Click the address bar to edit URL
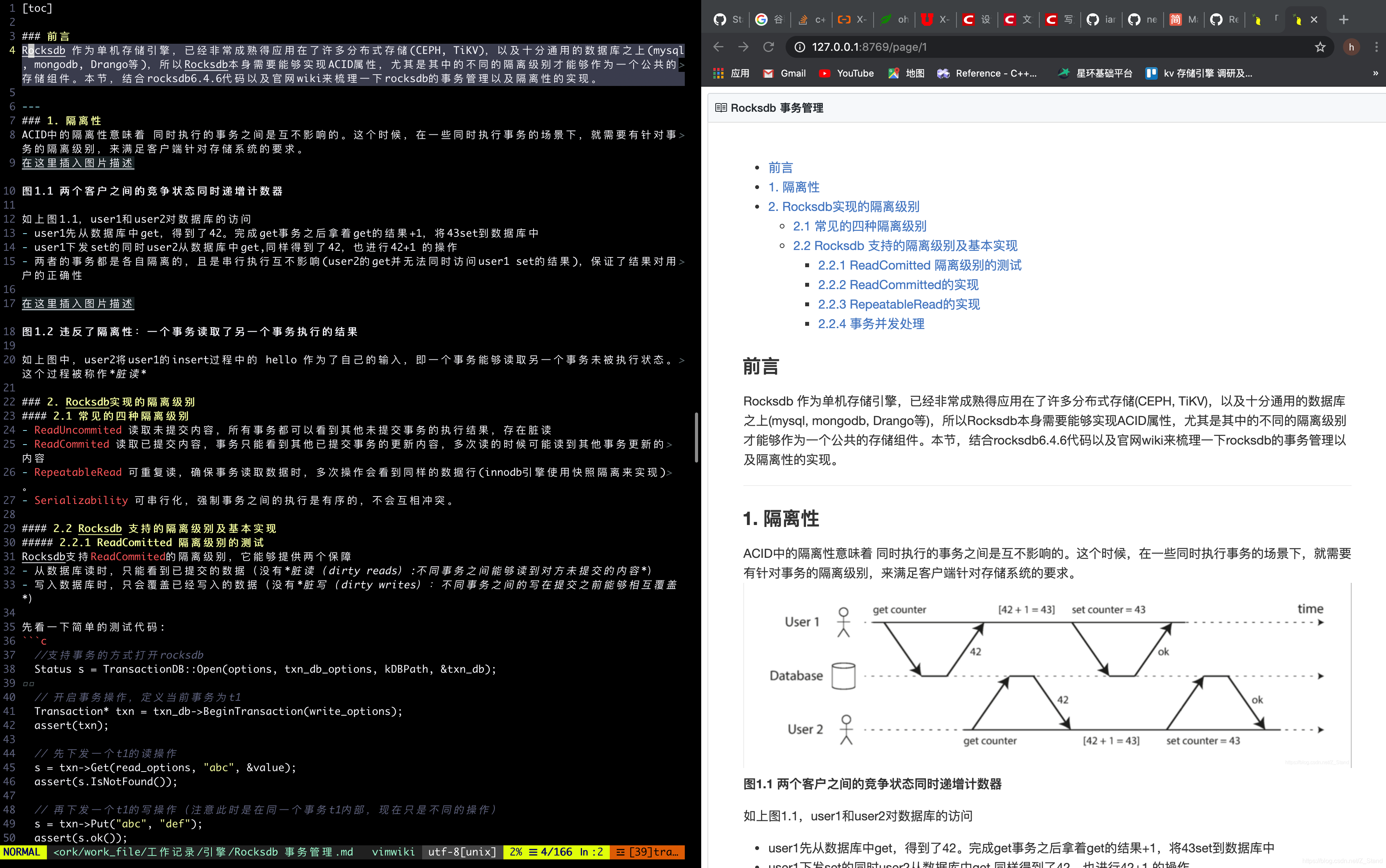1386x868 pixels. [x=976, y=47]
